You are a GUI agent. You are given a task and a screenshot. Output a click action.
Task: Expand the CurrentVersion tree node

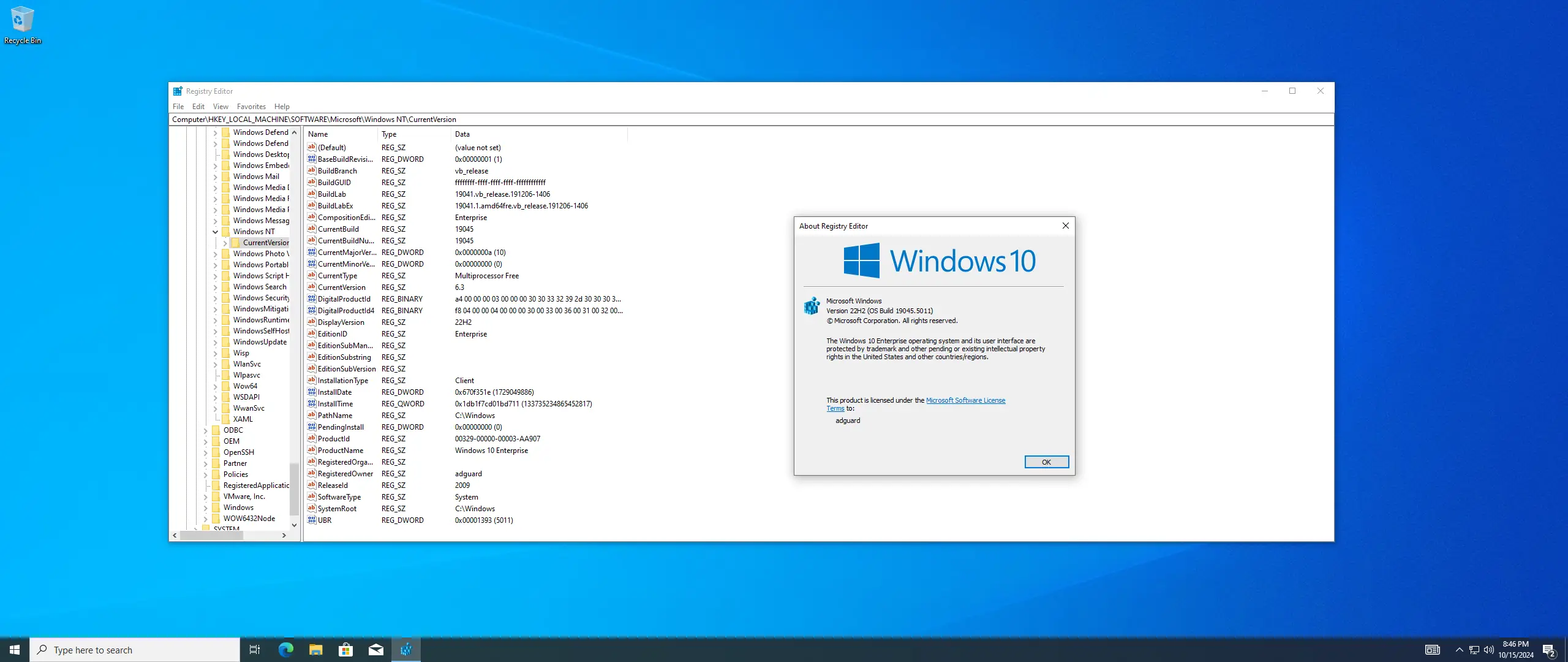tap(225, 243)
